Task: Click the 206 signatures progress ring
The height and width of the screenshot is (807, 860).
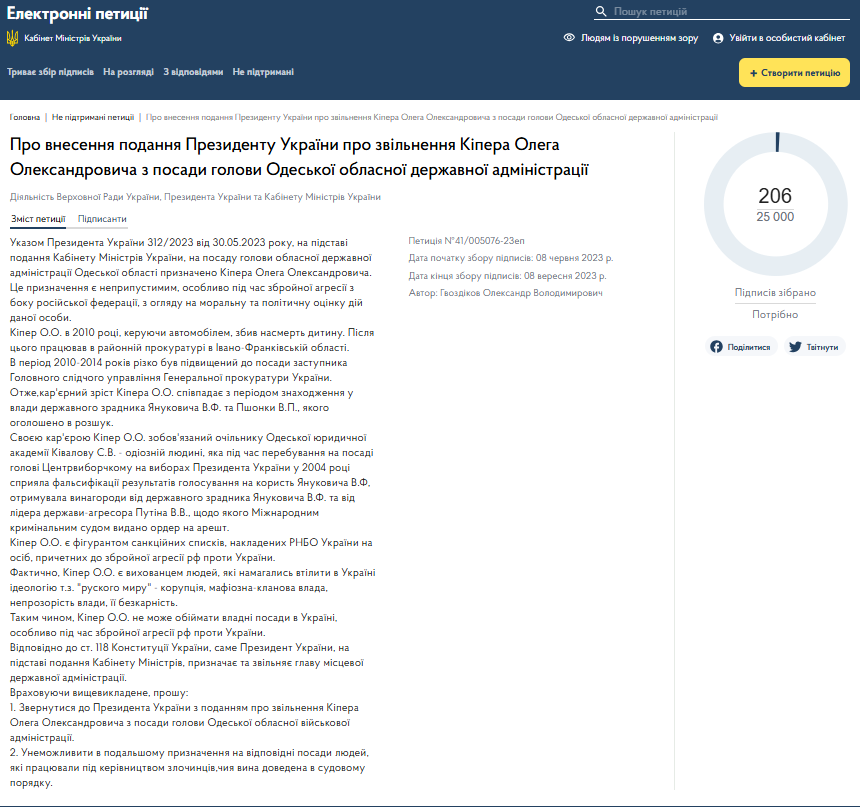Action: coord(775,204)
